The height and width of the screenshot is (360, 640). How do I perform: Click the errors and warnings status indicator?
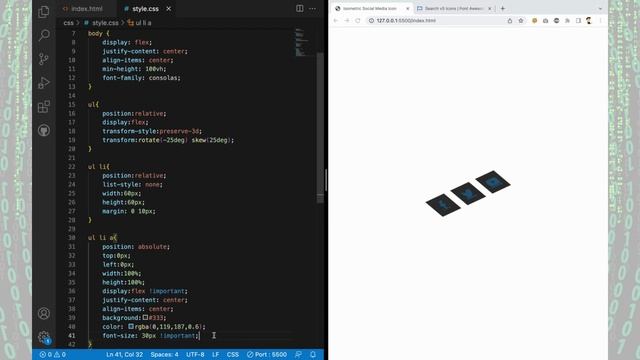click(53, 354)
